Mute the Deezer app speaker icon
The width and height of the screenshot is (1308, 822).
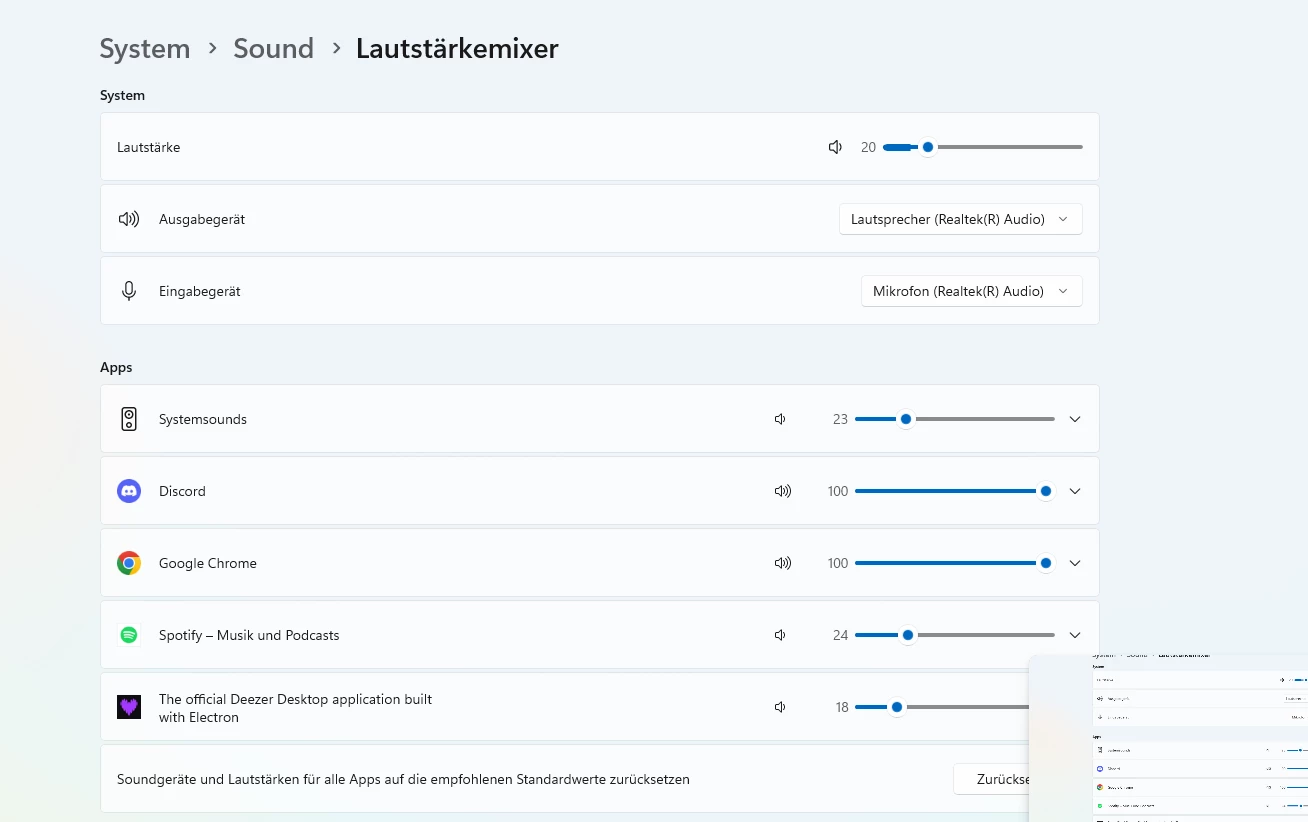[780, 707]
